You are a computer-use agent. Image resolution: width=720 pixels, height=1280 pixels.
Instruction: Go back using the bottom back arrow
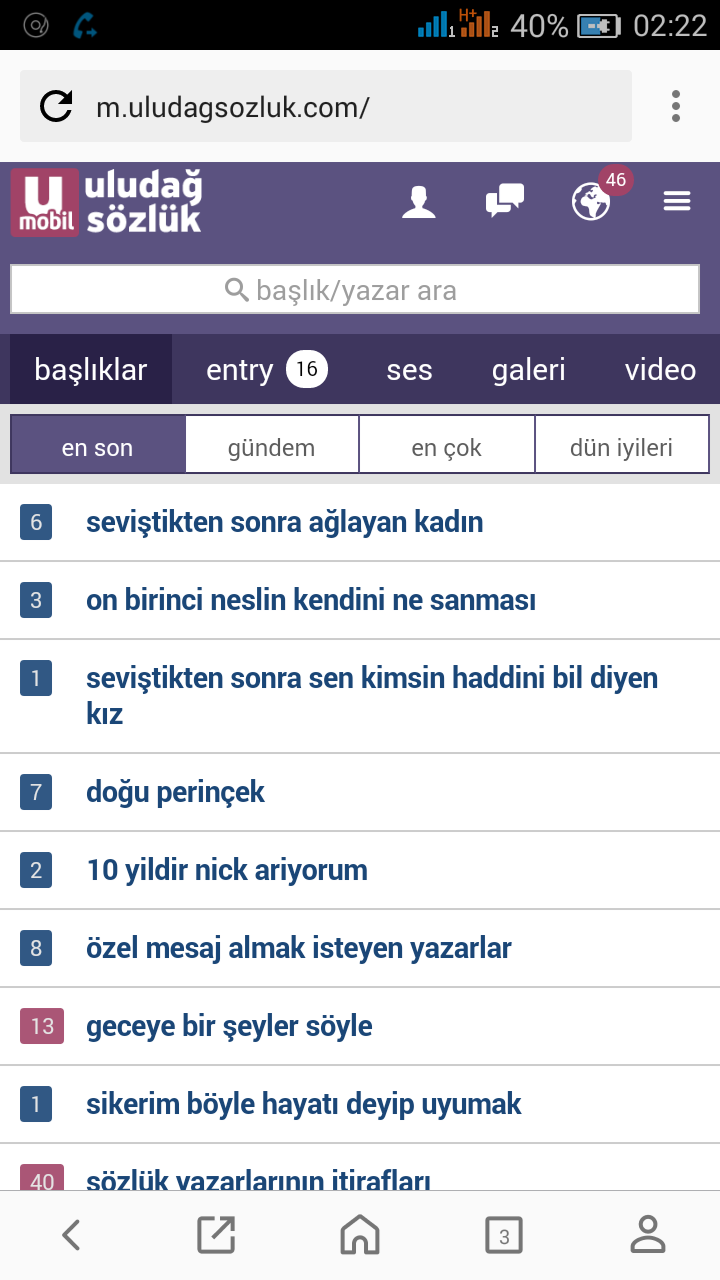click(x=71, y=1236)
